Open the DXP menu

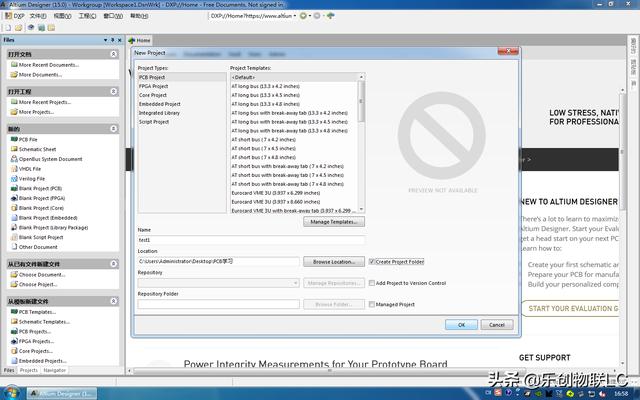click(x=15, y=16)
